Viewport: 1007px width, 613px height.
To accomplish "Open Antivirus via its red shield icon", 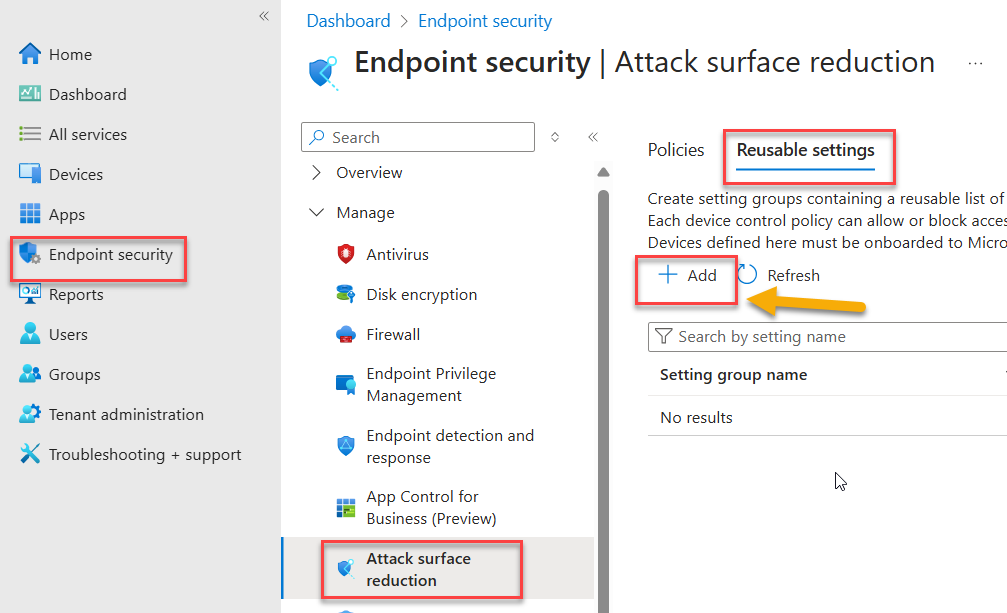I will pyautogui.click(x=346, y=254).
